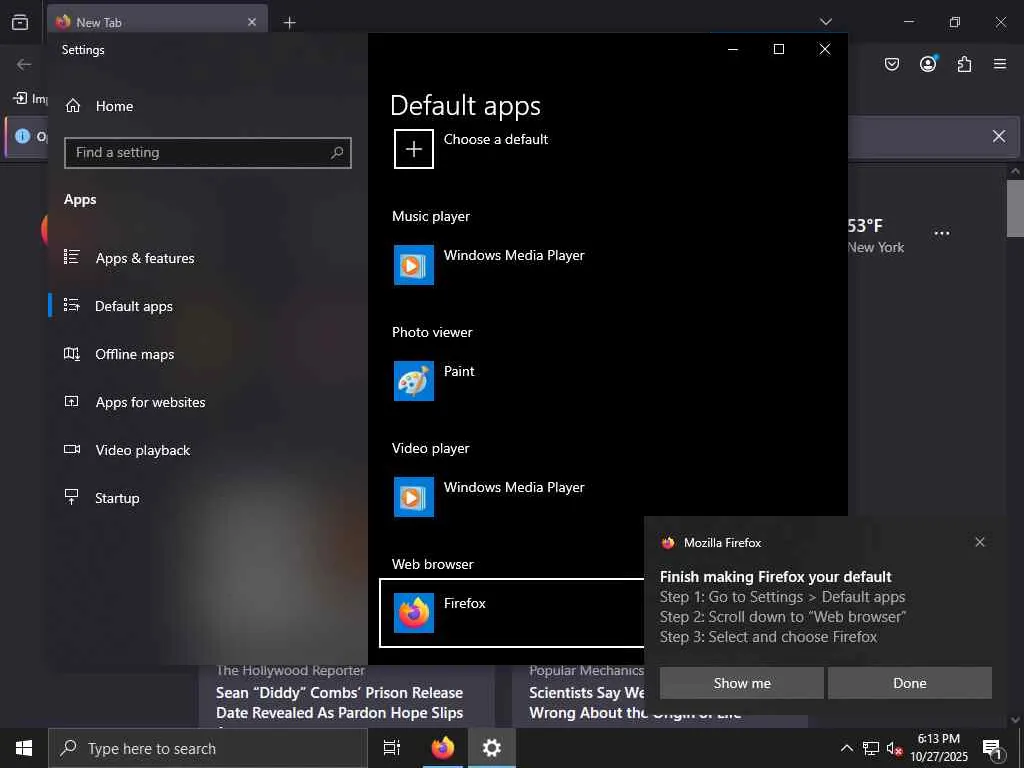Open the Diddy Combs prison release article
This screenshot has width=1024, height=768.
pos(340,703)
